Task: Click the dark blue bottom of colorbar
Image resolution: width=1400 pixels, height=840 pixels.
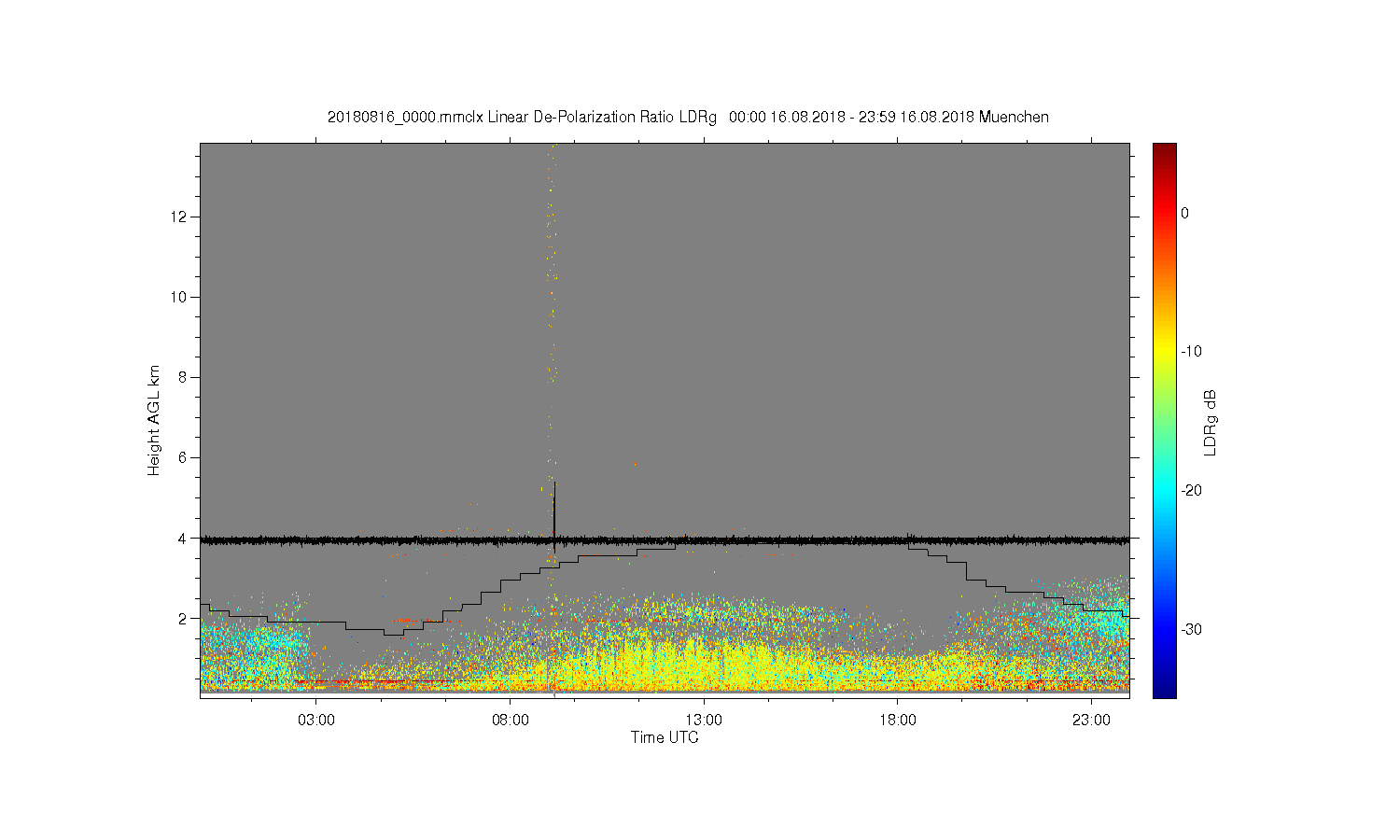Action: pos(1165,689)
